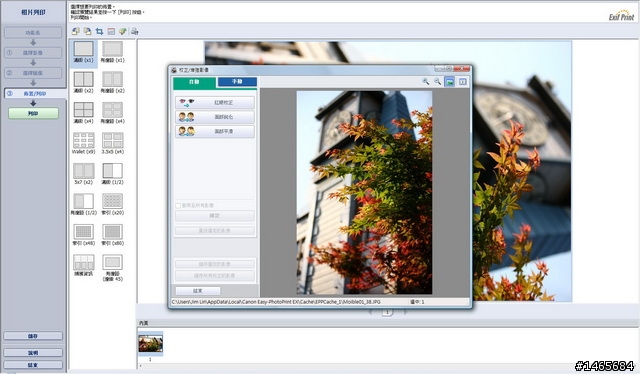Choose the borderless (x1) layout

[x=83, y=52]
